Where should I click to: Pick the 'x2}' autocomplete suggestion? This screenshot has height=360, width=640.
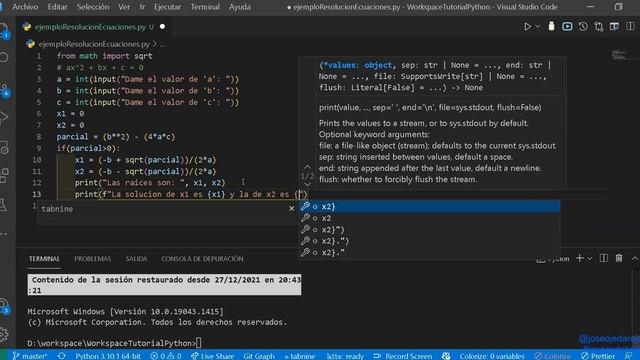tap(429, 207)
